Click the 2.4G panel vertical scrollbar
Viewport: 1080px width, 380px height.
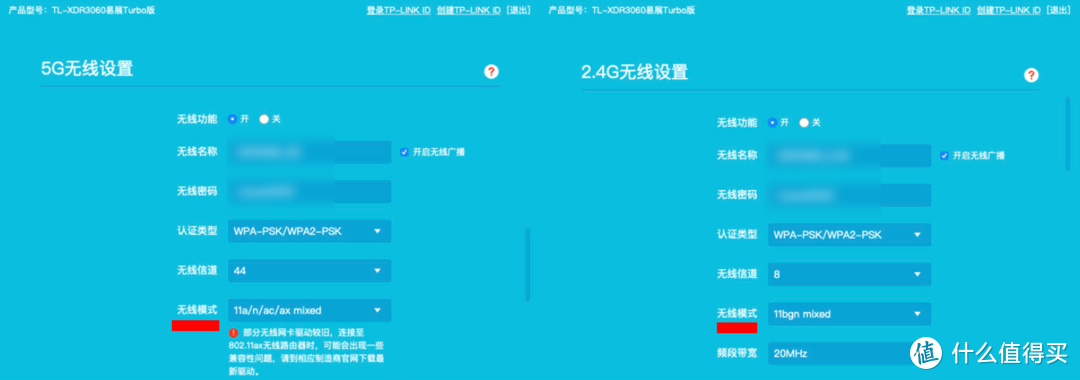tap(1068, 134)
